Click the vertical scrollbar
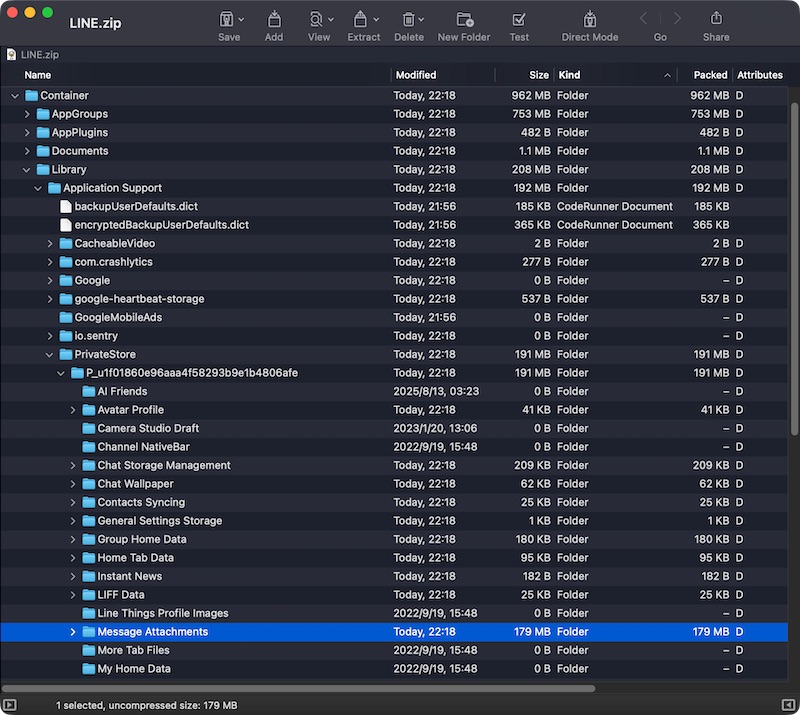800x715 pixels. point(794,269)
